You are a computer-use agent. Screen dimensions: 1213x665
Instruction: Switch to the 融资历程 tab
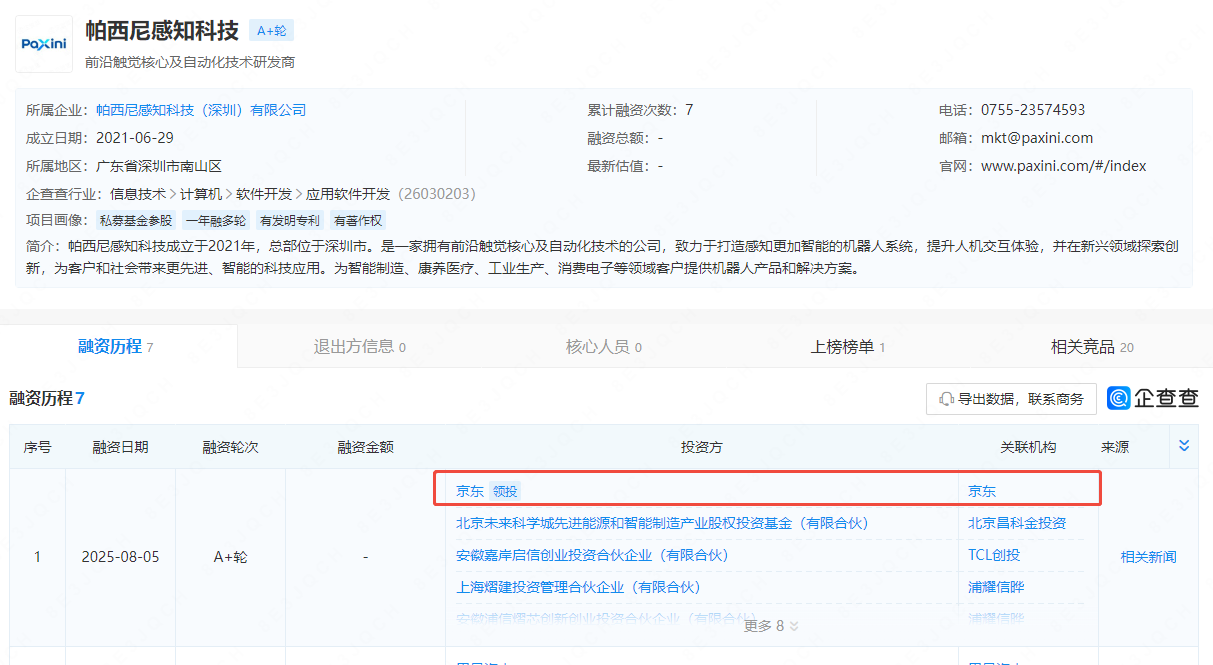[116, 347]
